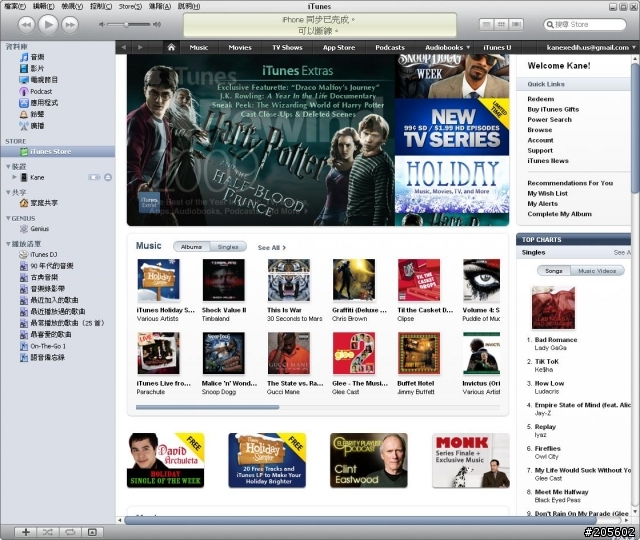This screenshot has width=640, height=540.
Task: Toggle shuffle playback
Action: pos(48,532)
